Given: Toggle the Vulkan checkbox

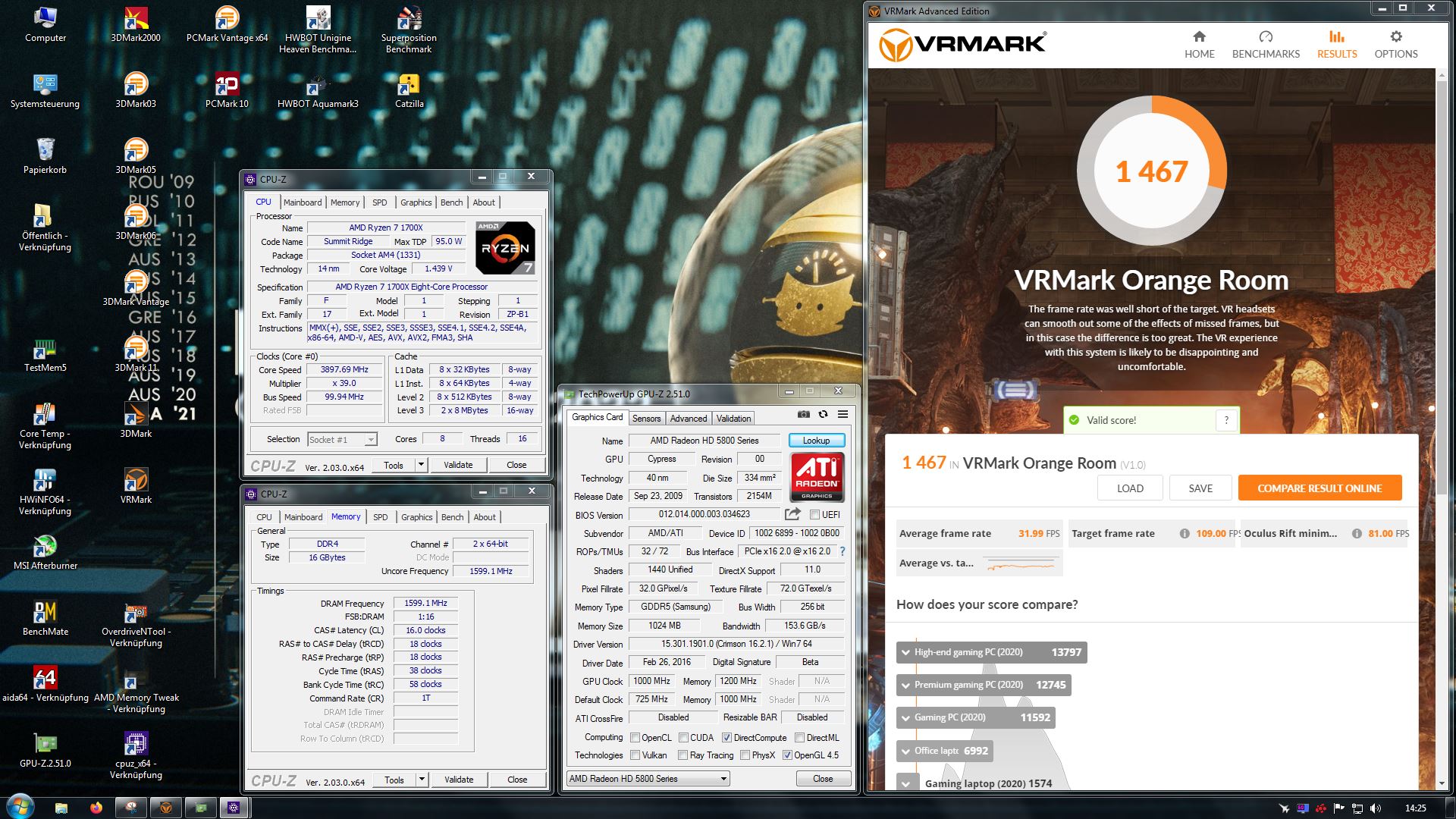Looking at the screenshot, I should pyautogui.click(x=635, y=755).
